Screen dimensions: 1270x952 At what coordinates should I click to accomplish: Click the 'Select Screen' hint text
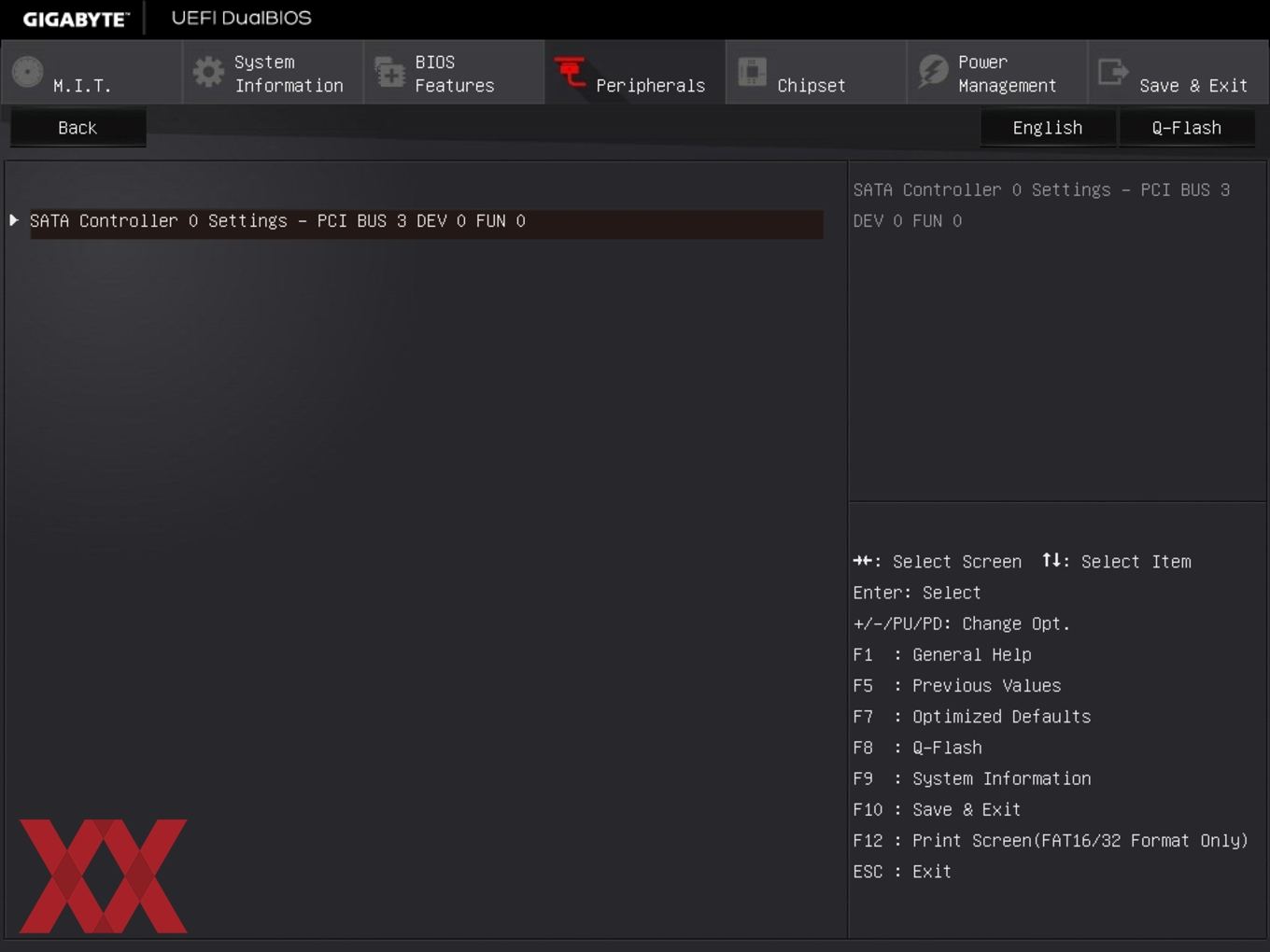click(957, 561)
